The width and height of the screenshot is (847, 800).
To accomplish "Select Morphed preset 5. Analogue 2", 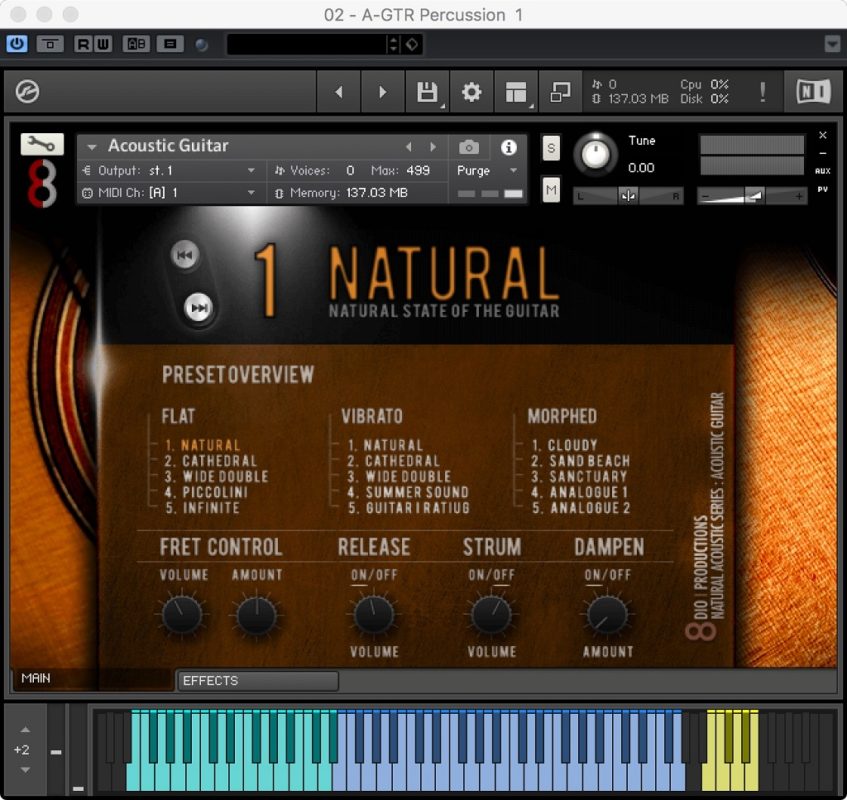I will click(581, 508).
